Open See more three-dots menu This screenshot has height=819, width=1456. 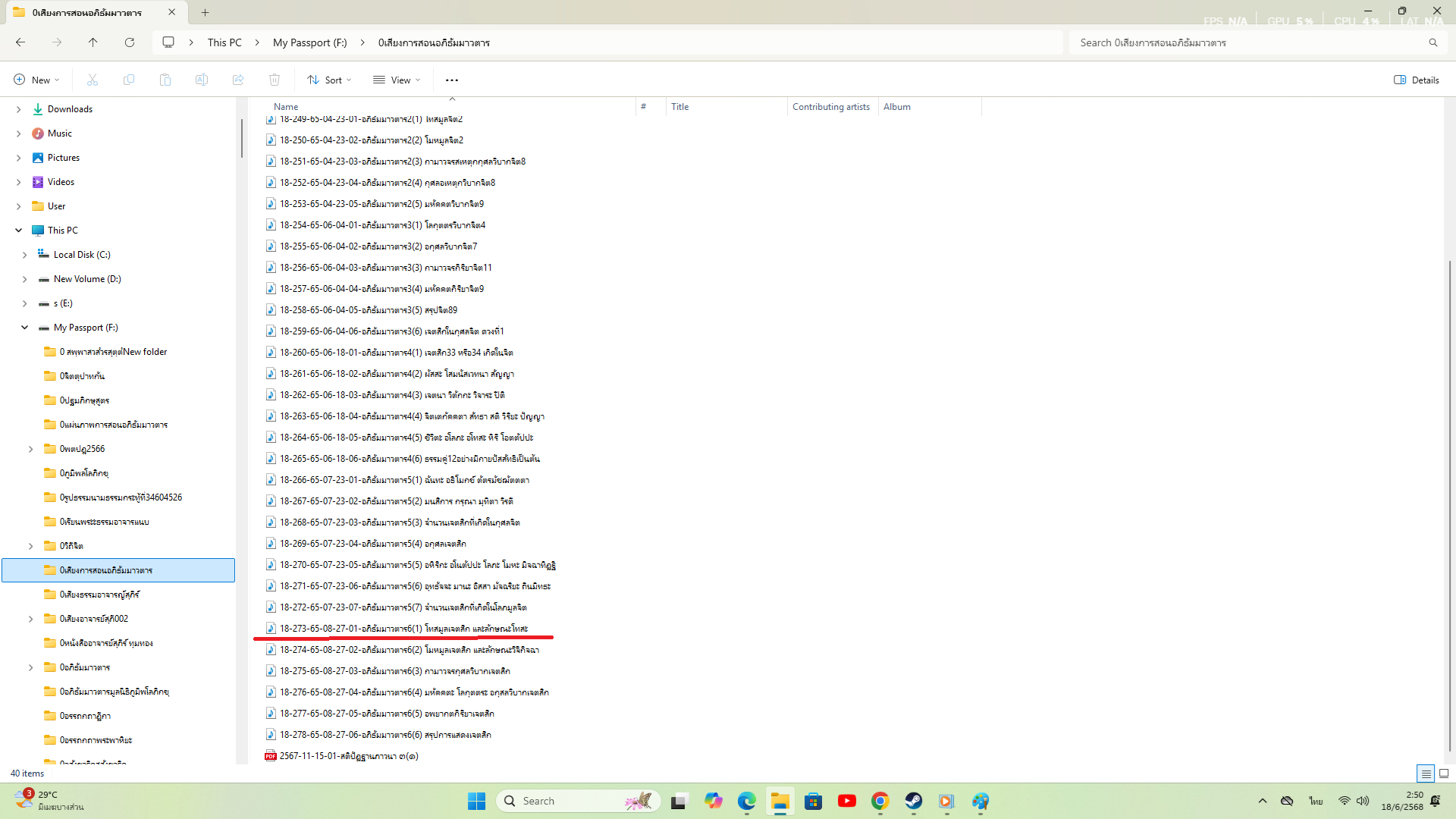452,80
